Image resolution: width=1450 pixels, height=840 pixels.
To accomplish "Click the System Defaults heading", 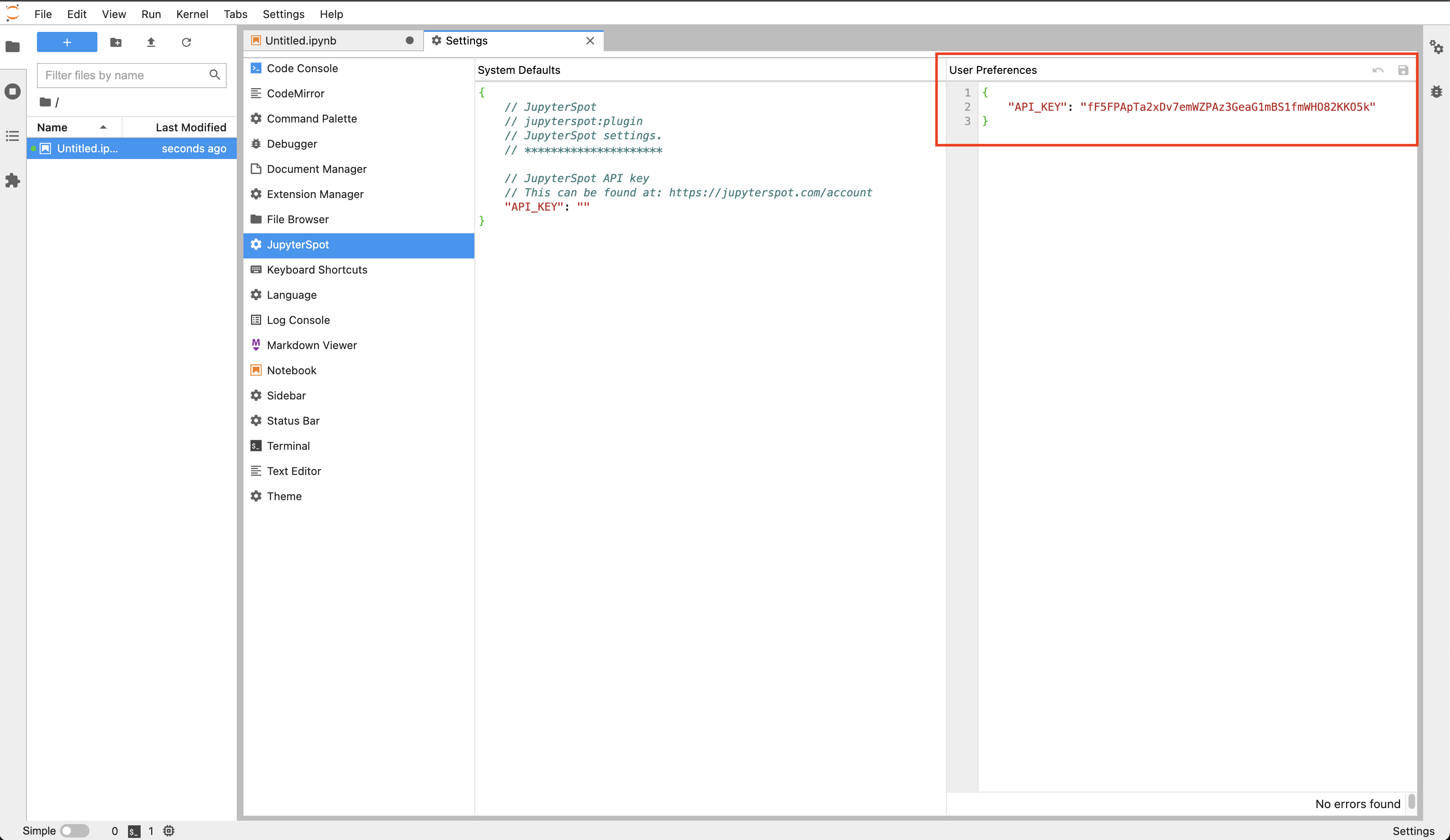I will (518, 70).
